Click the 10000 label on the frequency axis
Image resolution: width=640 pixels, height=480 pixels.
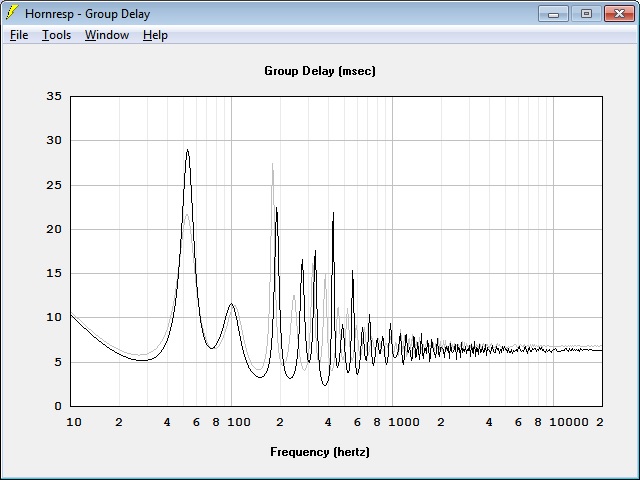point(569,422)
